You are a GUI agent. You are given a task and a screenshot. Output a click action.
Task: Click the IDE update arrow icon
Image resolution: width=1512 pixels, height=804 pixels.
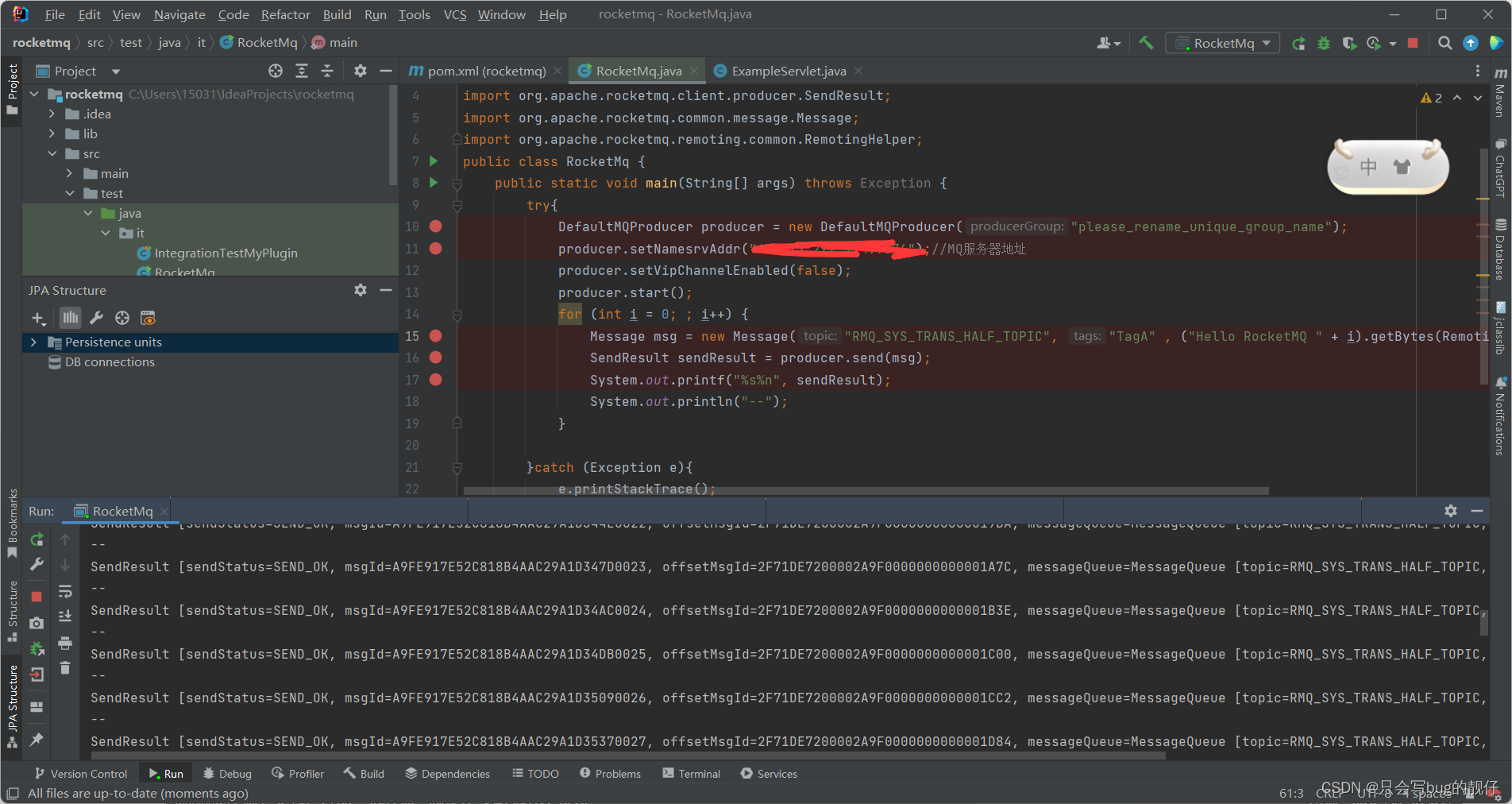(x=1471, y=43)
